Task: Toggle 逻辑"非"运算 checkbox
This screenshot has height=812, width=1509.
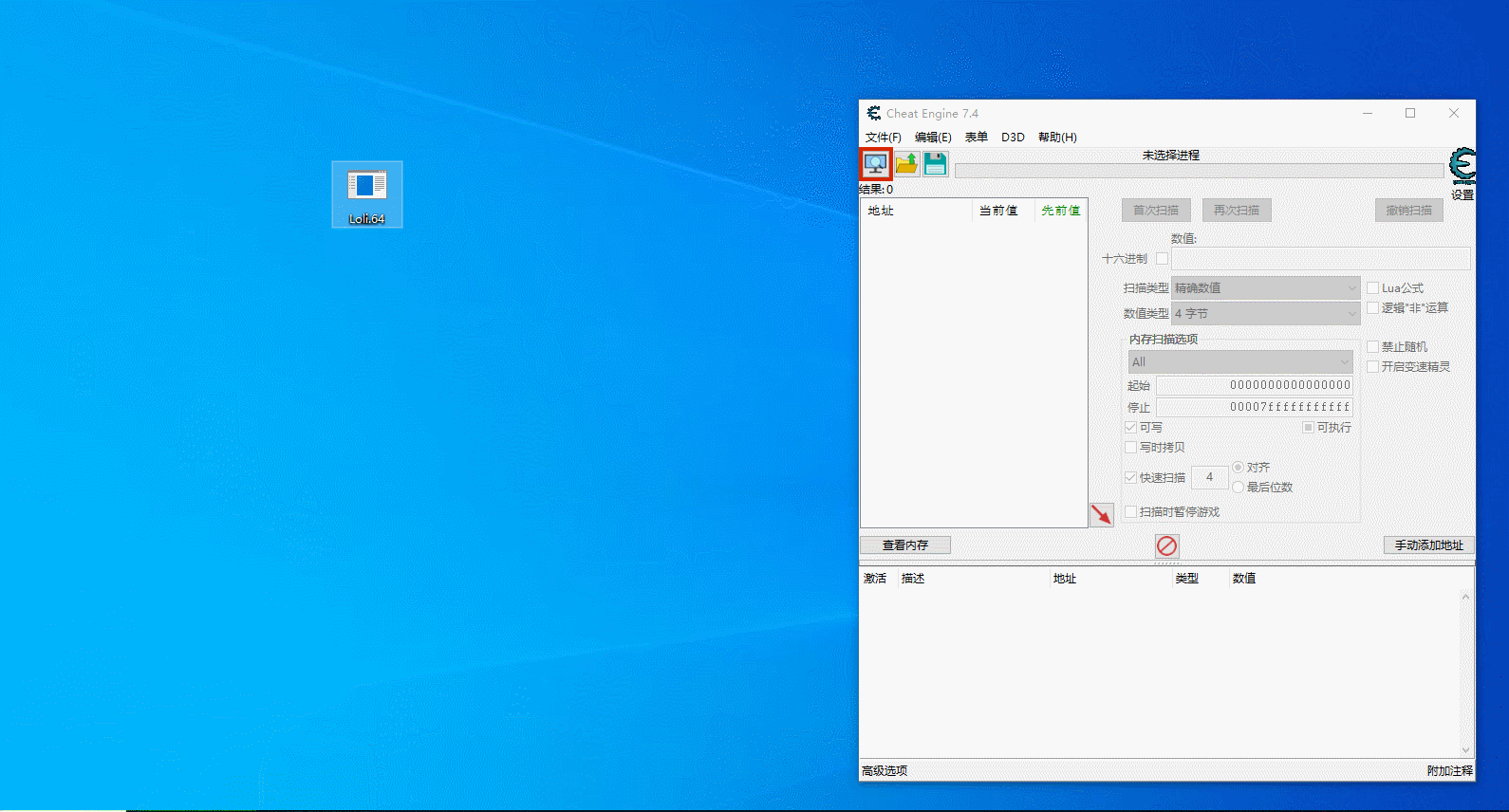Action: click(1372, 308)
